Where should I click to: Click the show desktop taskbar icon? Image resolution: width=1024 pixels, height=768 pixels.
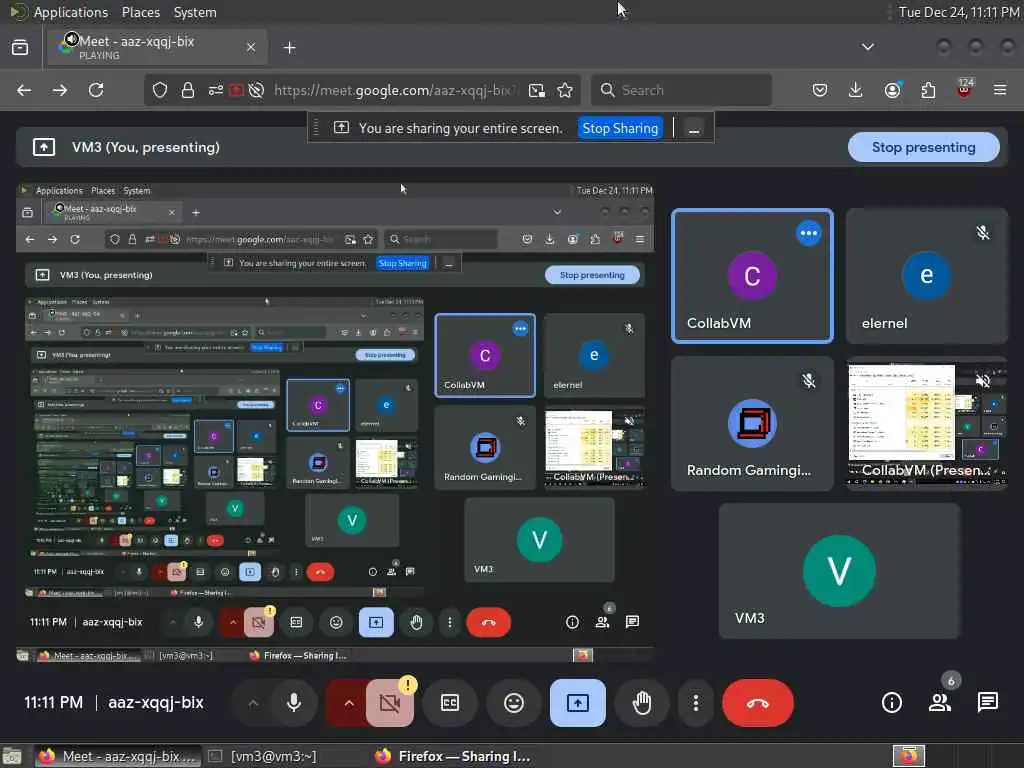coord(12,756)
